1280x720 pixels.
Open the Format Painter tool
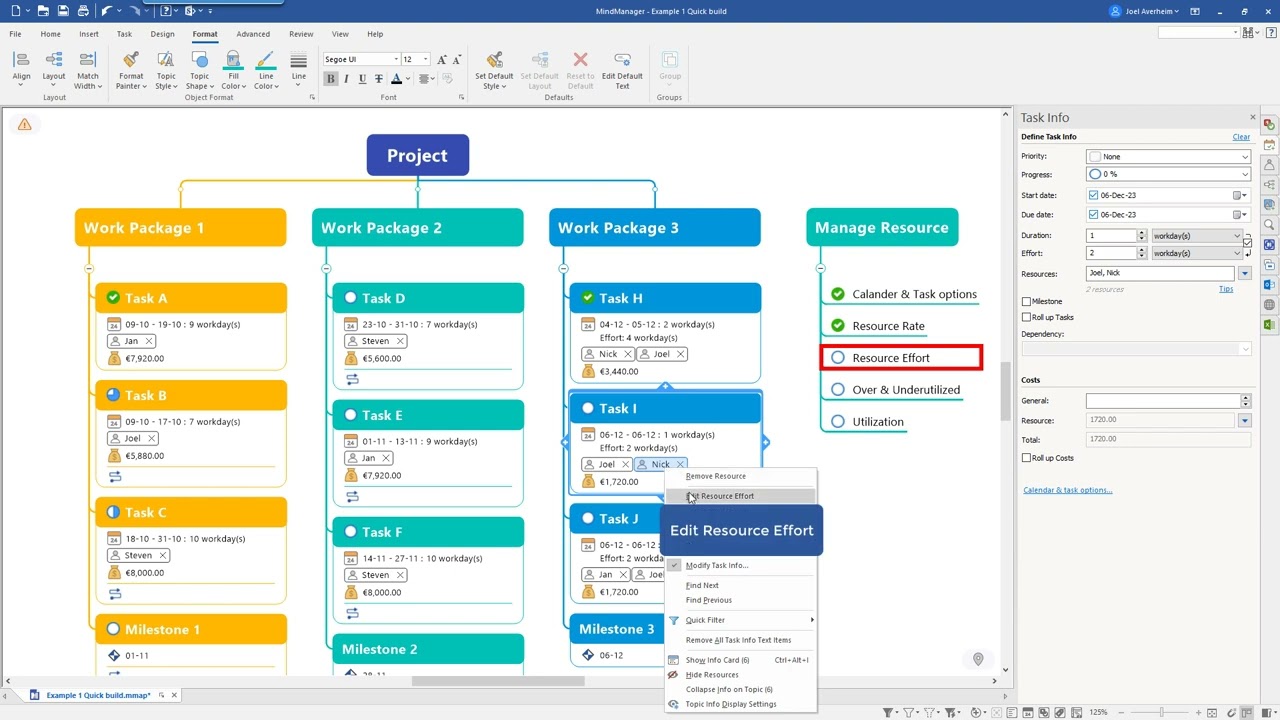[131, 70]
